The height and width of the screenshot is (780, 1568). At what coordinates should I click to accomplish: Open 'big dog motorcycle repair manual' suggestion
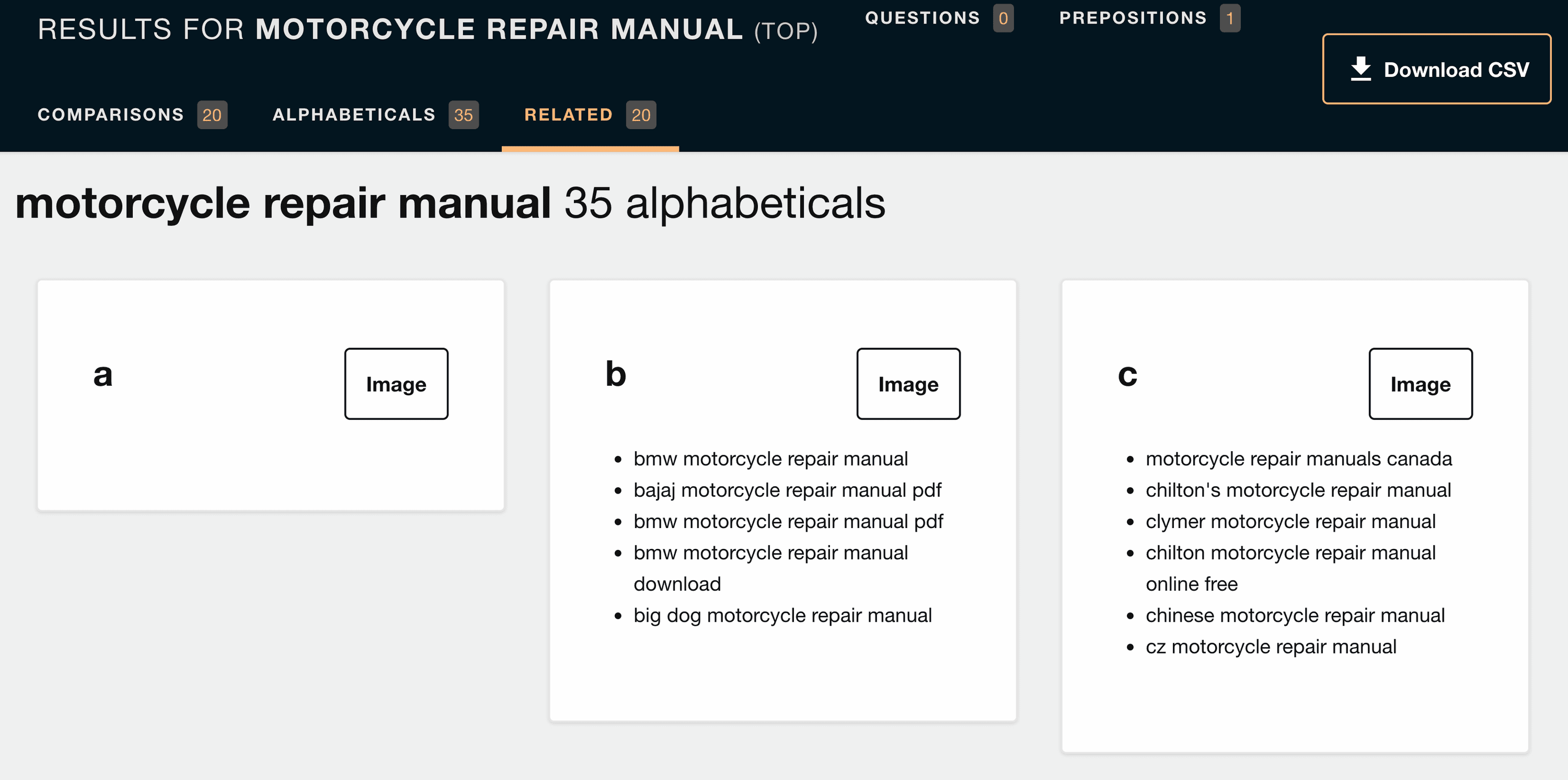782,615
